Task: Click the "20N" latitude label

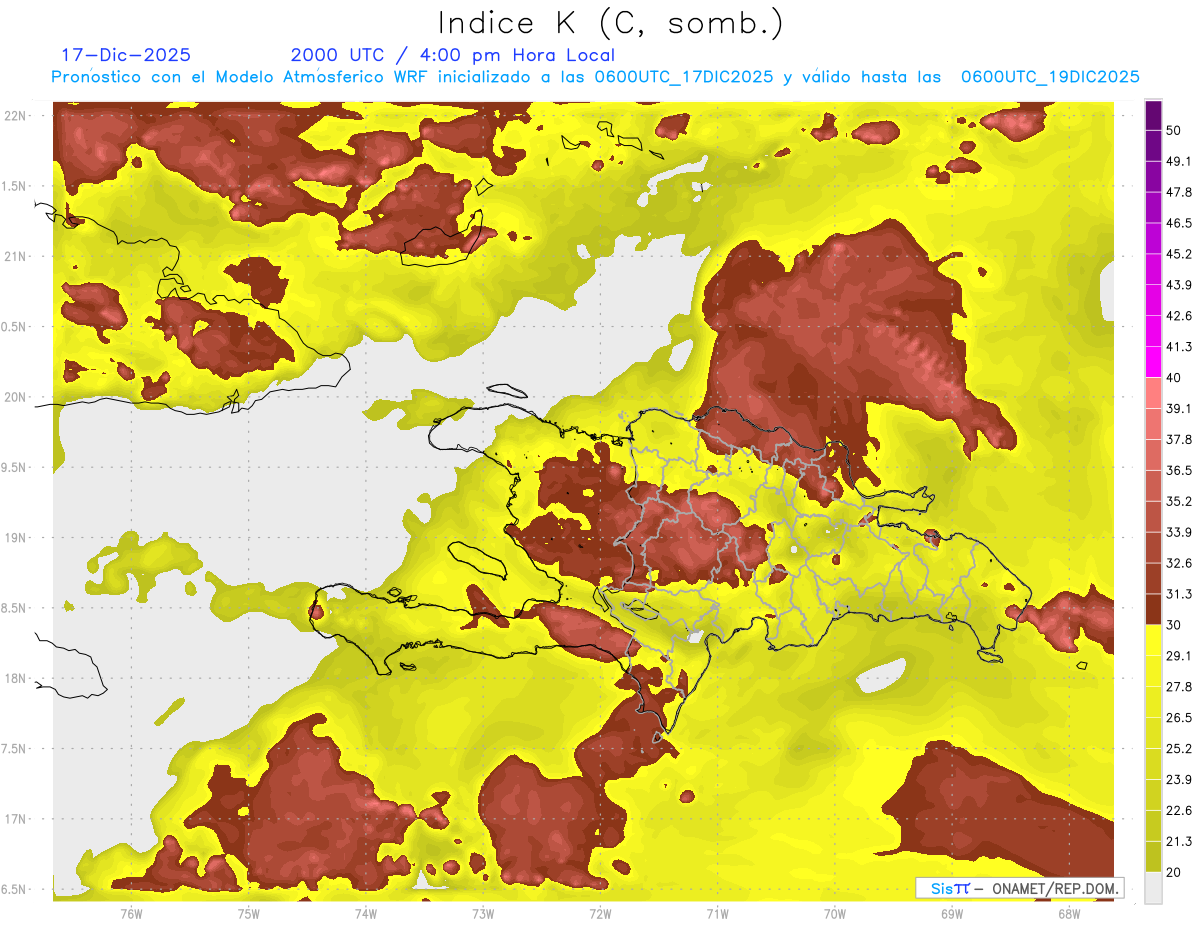Action: [16, 397]
